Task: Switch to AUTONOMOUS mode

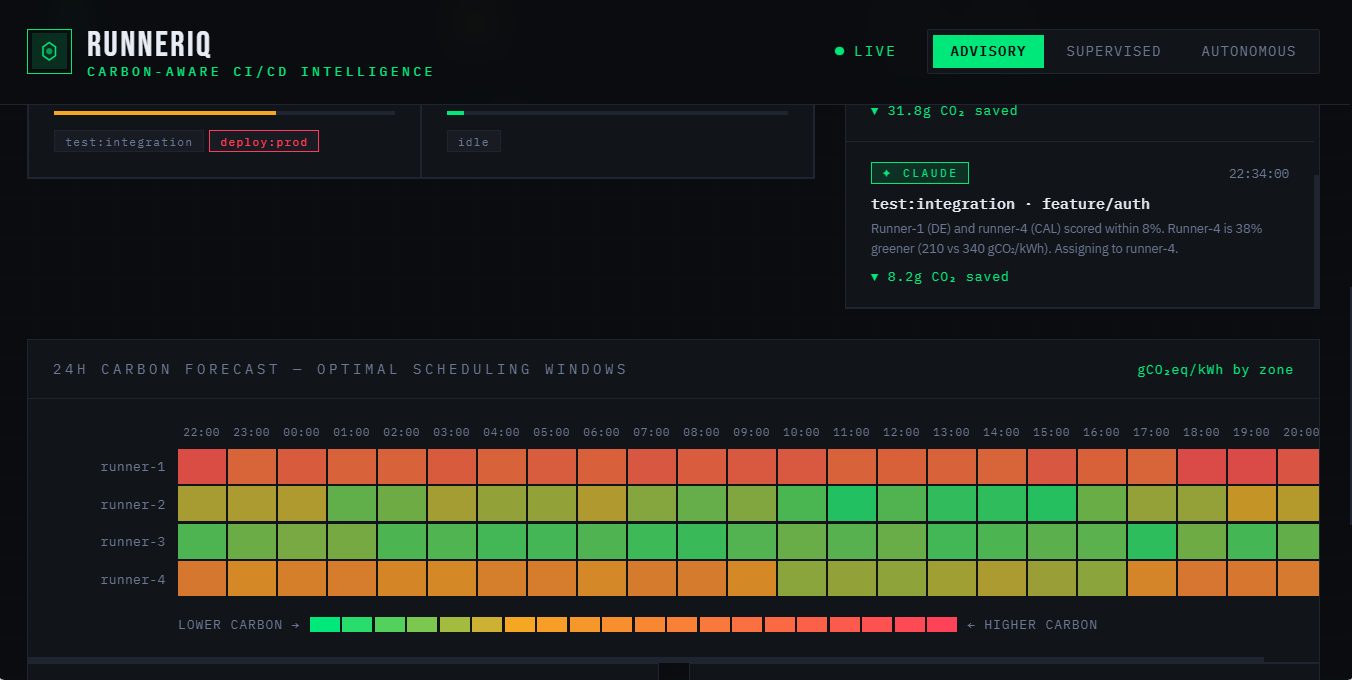Action: coord(1248,52)
